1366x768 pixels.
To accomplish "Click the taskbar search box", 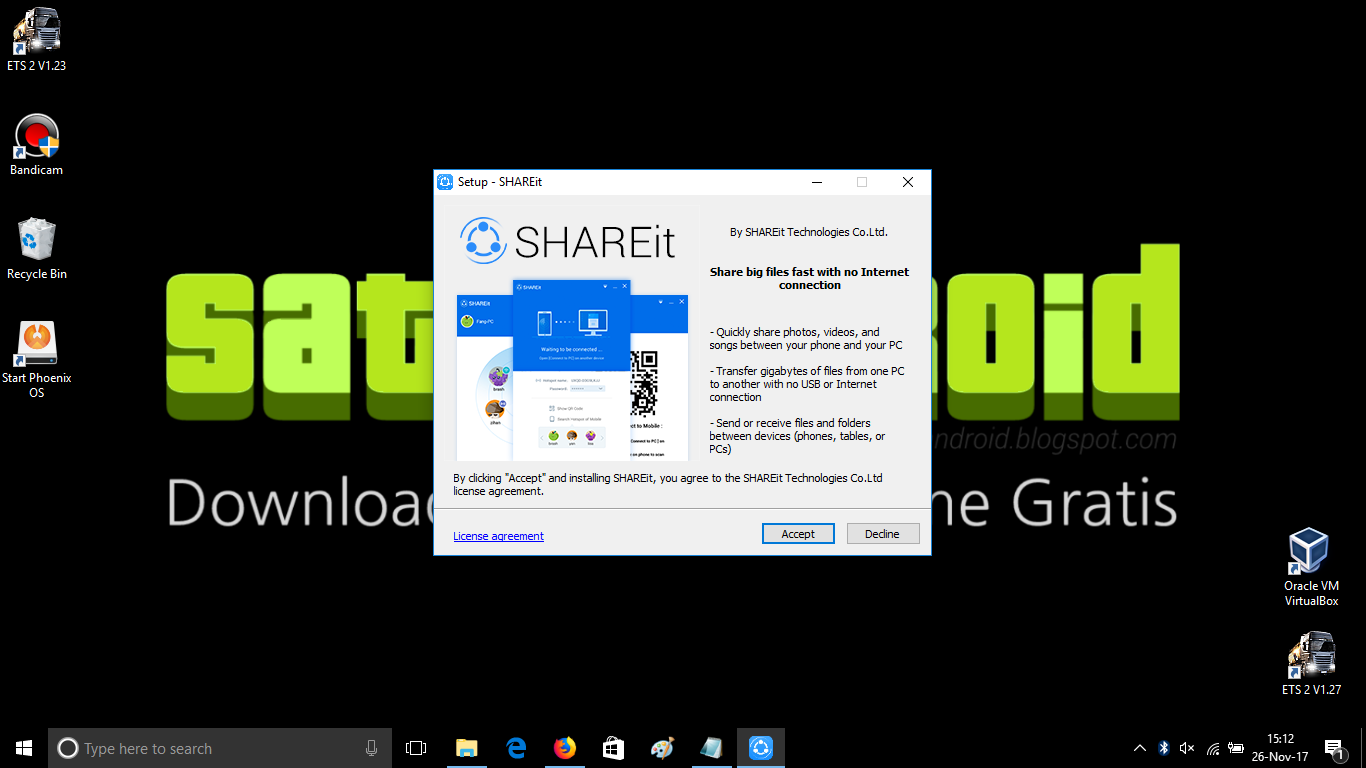I will (220, 748).
